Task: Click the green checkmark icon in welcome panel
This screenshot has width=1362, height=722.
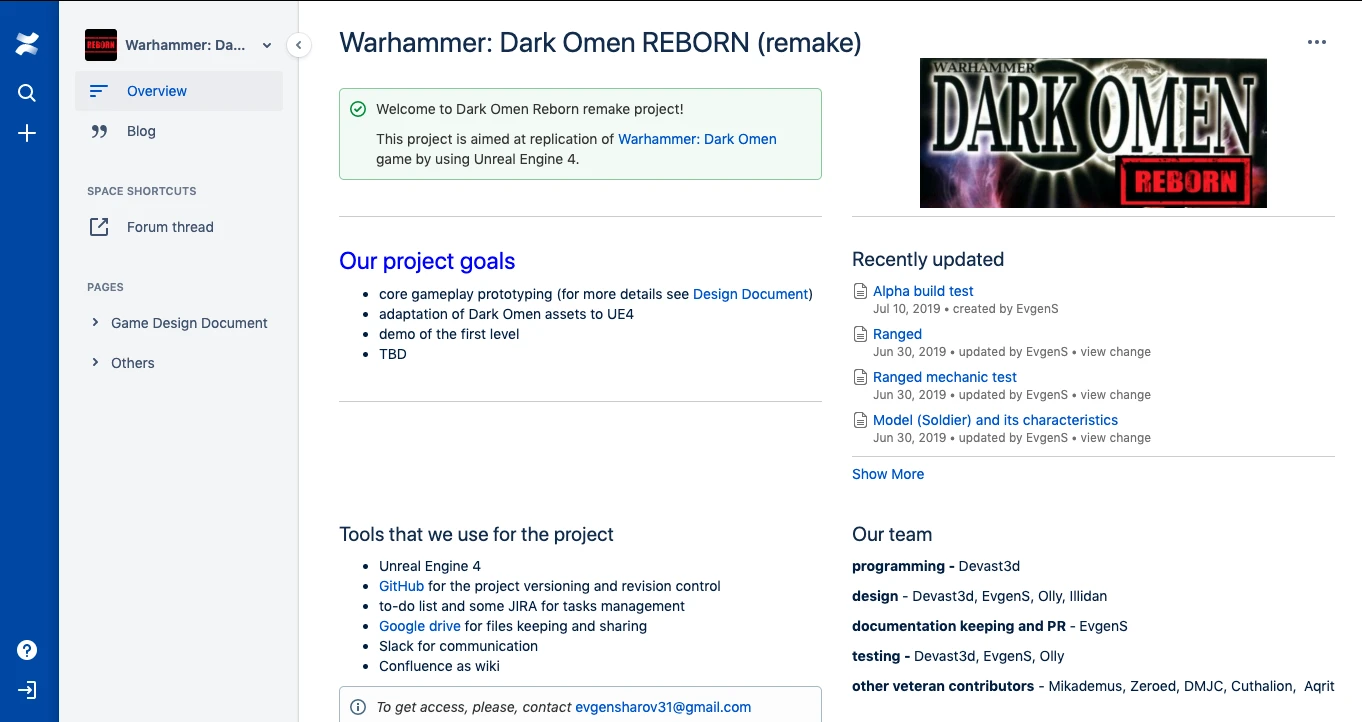Action: coord(358,109)
